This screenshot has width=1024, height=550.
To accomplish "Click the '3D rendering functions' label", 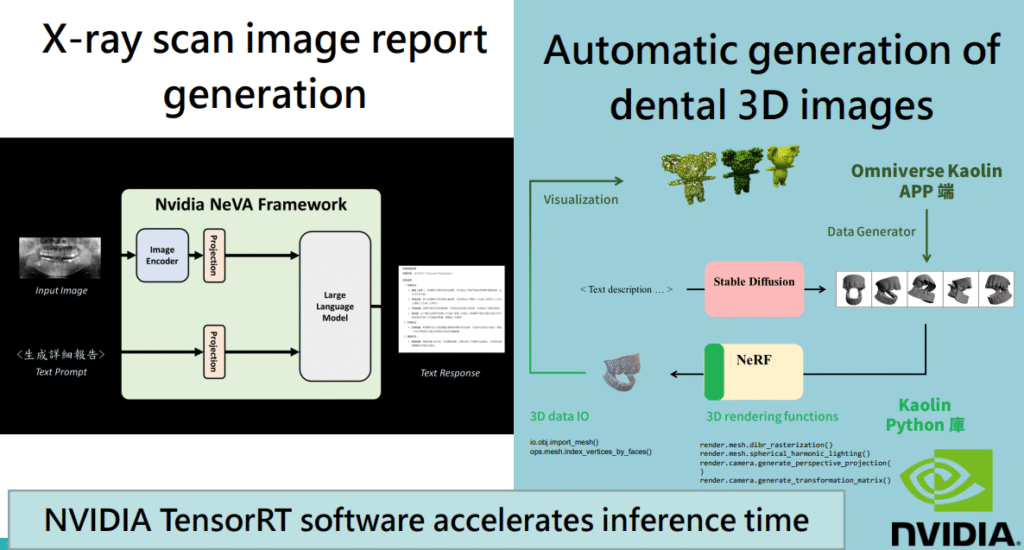I will click(x=772, y=417).
